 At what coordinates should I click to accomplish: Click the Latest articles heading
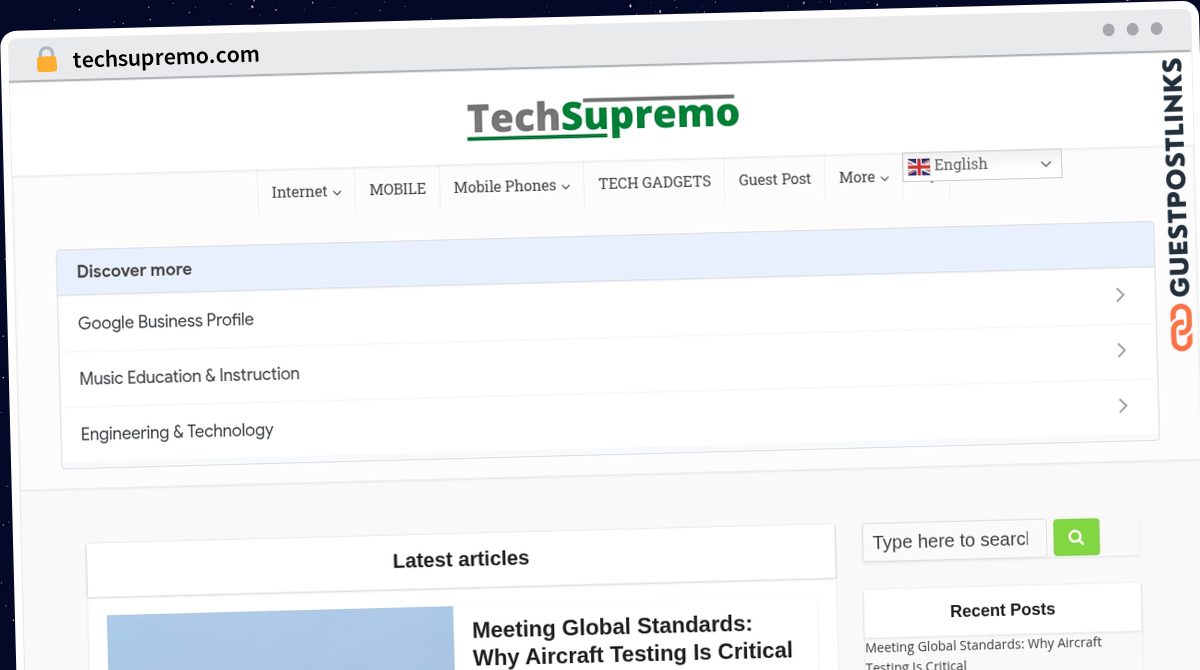[x=461, y=560]
